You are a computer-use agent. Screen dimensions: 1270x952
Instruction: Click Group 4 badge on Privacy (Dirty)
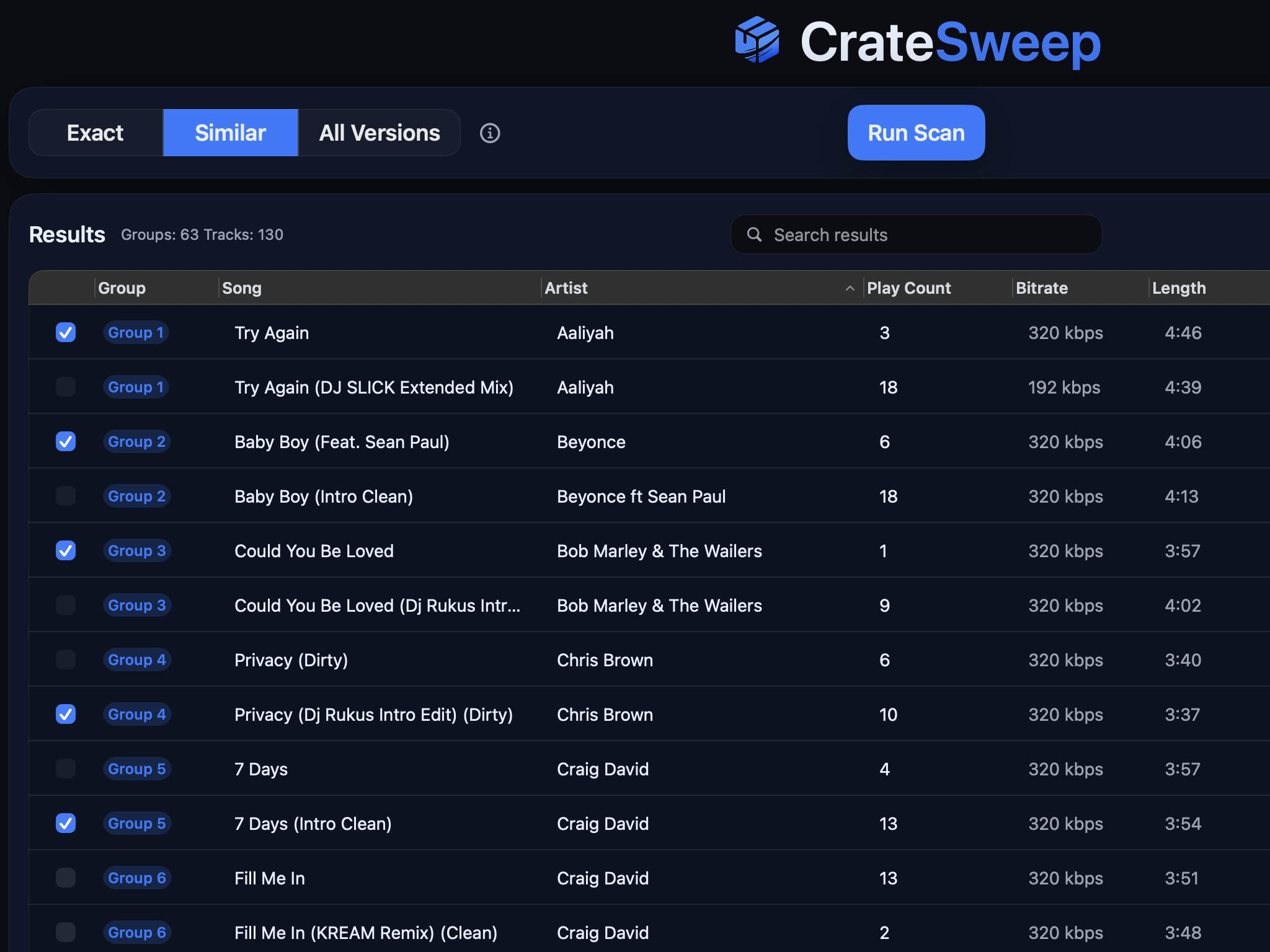click(136, 660)
